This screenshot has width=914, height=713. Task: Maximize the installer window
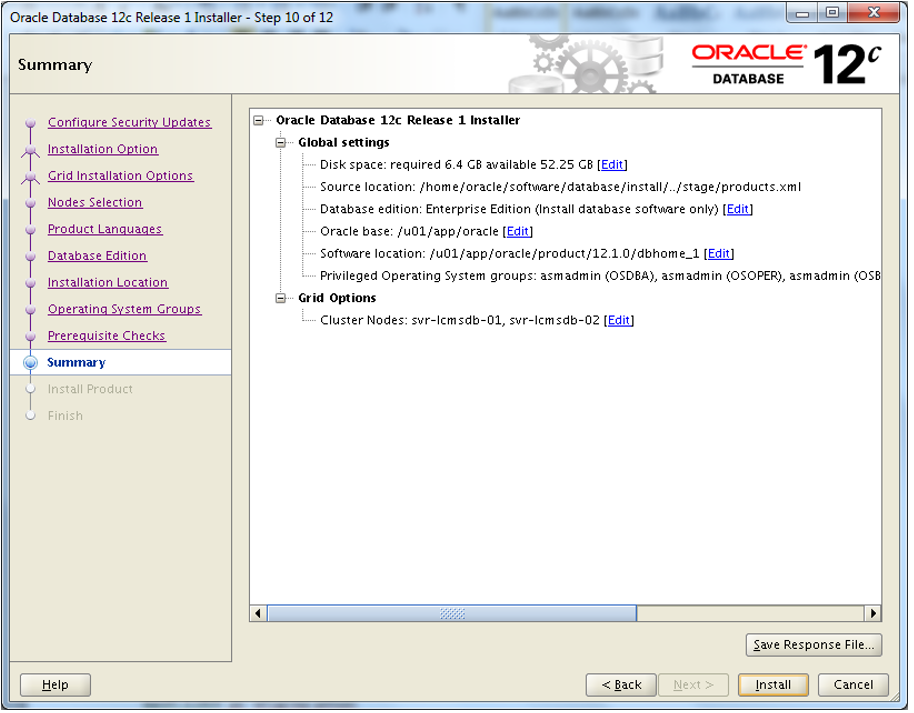coord(833,13)
